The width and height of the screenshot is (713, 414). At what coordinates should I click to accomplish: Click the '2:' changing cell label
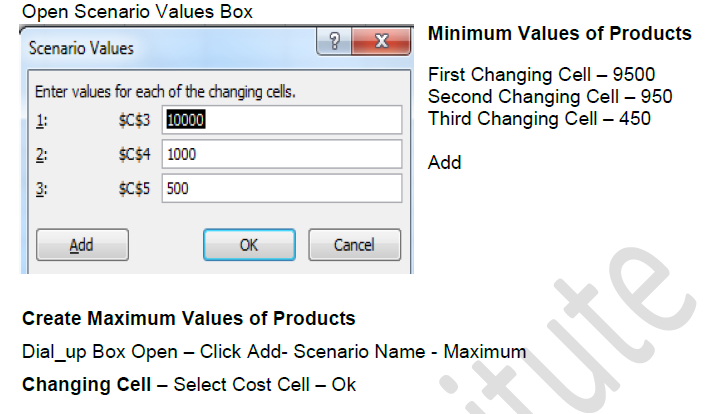tap(41, 155)
